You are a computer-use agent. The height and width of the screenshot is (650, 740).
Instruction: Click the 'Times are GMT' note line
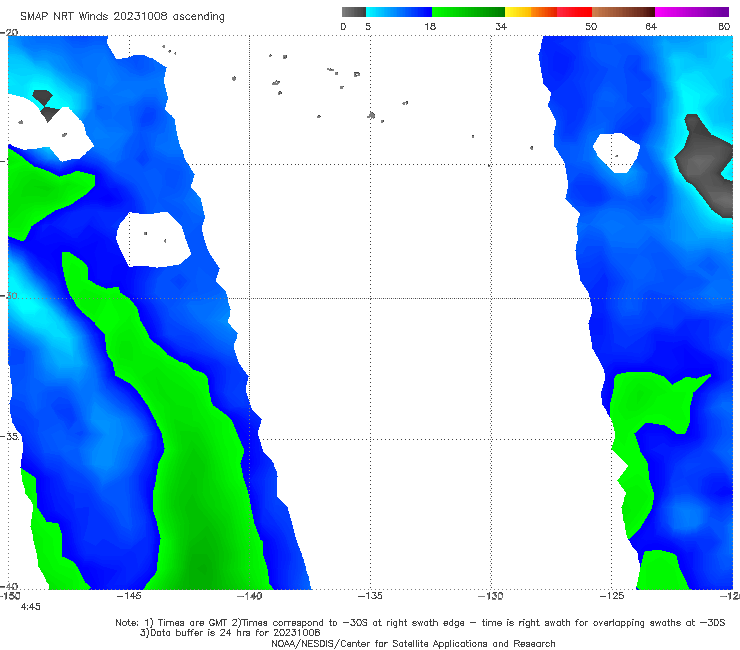420,623
